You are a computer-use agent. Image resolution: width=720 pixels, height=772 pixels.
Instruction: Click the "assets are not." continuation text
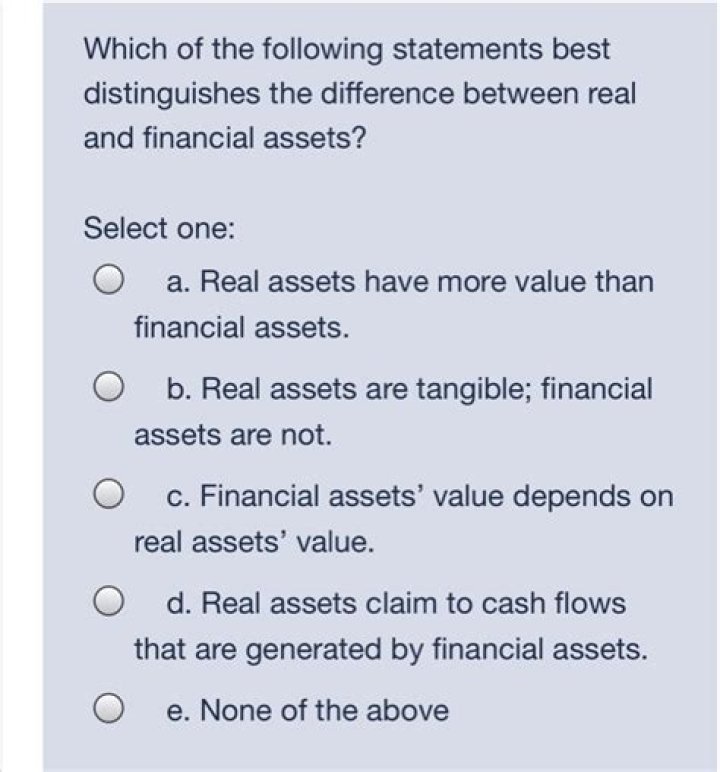(232, 435)
